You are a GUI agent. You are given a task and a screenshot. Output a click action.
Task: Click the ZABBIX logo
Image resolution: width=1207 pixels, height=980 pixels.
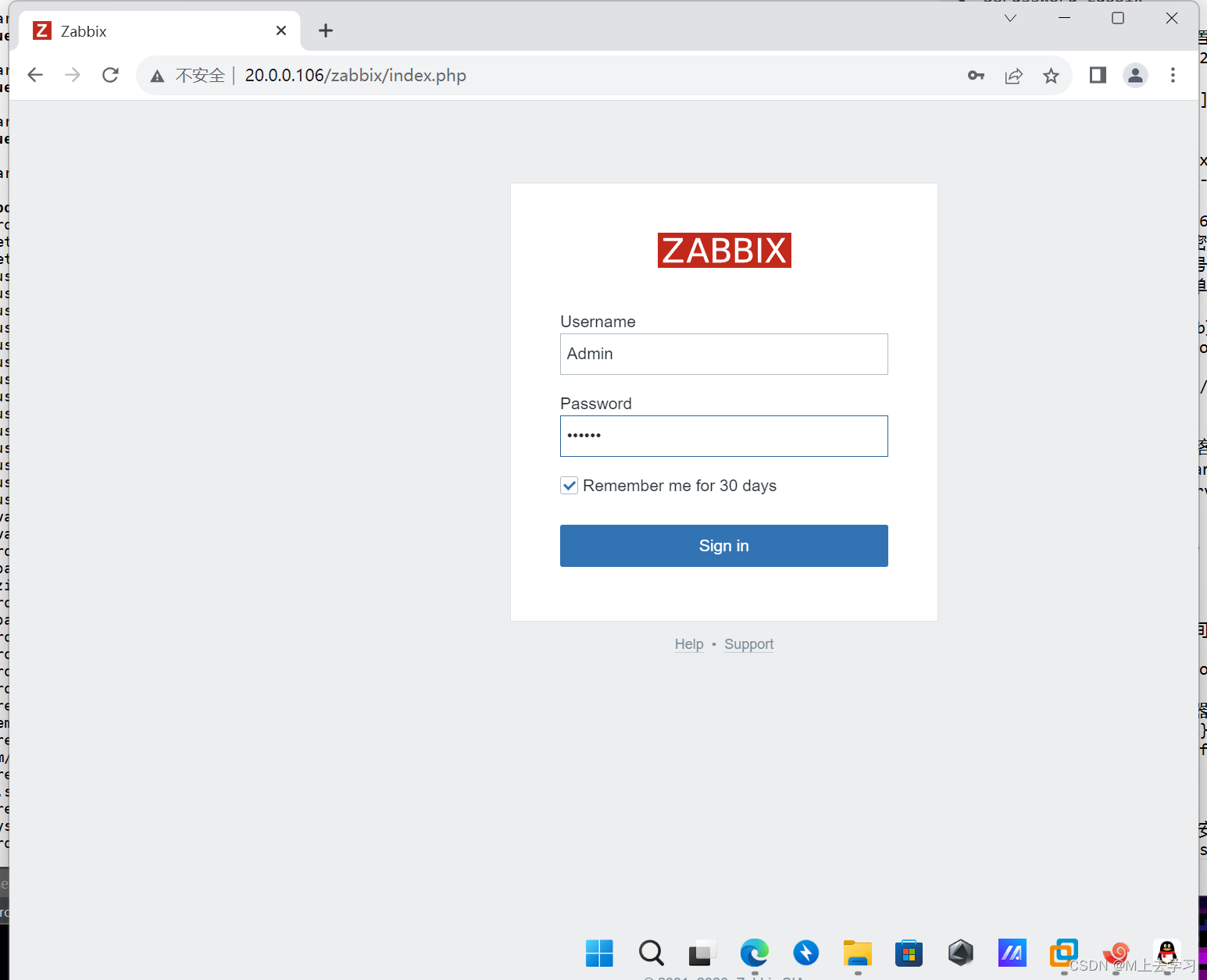point(724,250)
